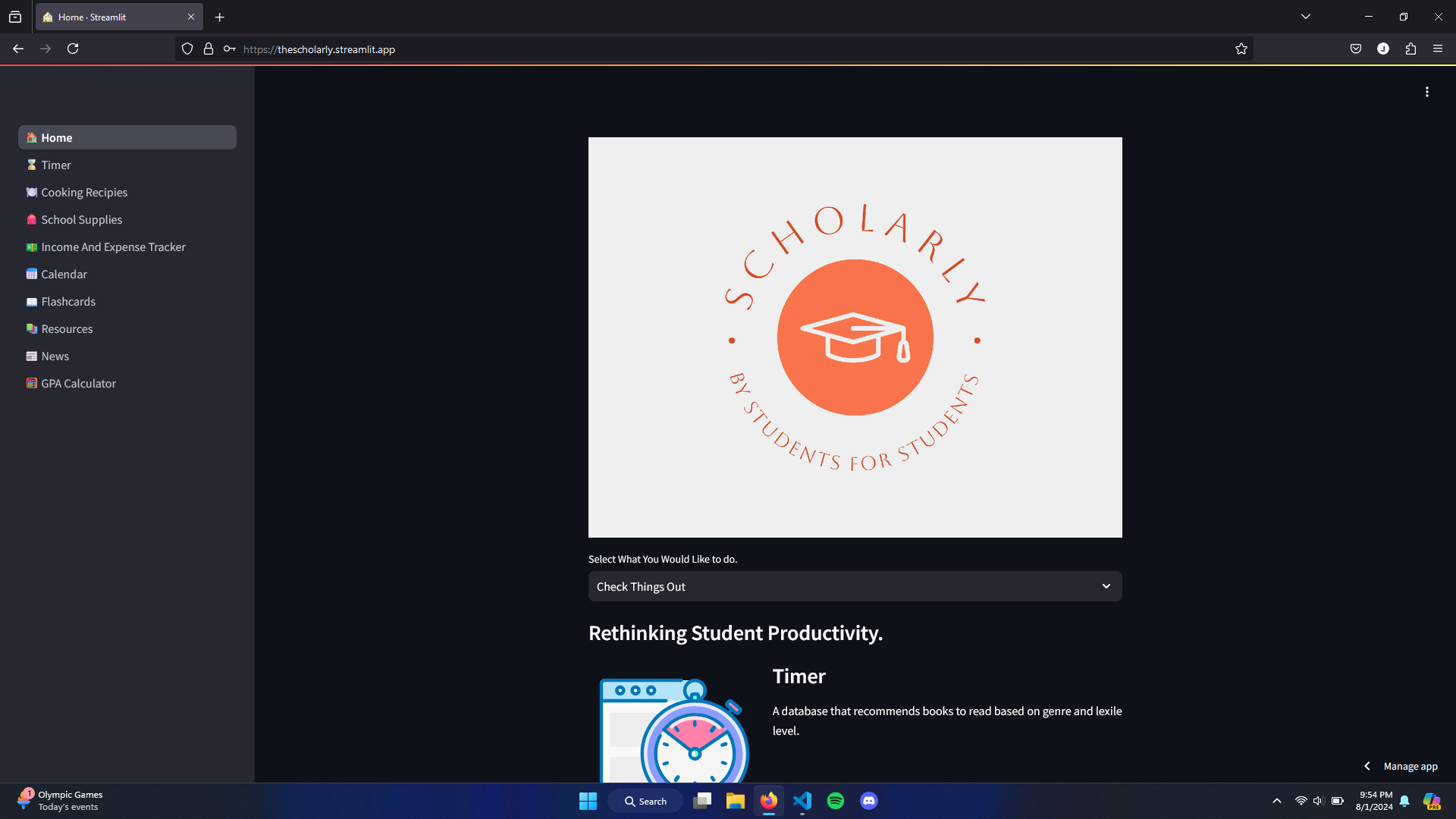Click the Scholarly logo image

pos(855,337)
